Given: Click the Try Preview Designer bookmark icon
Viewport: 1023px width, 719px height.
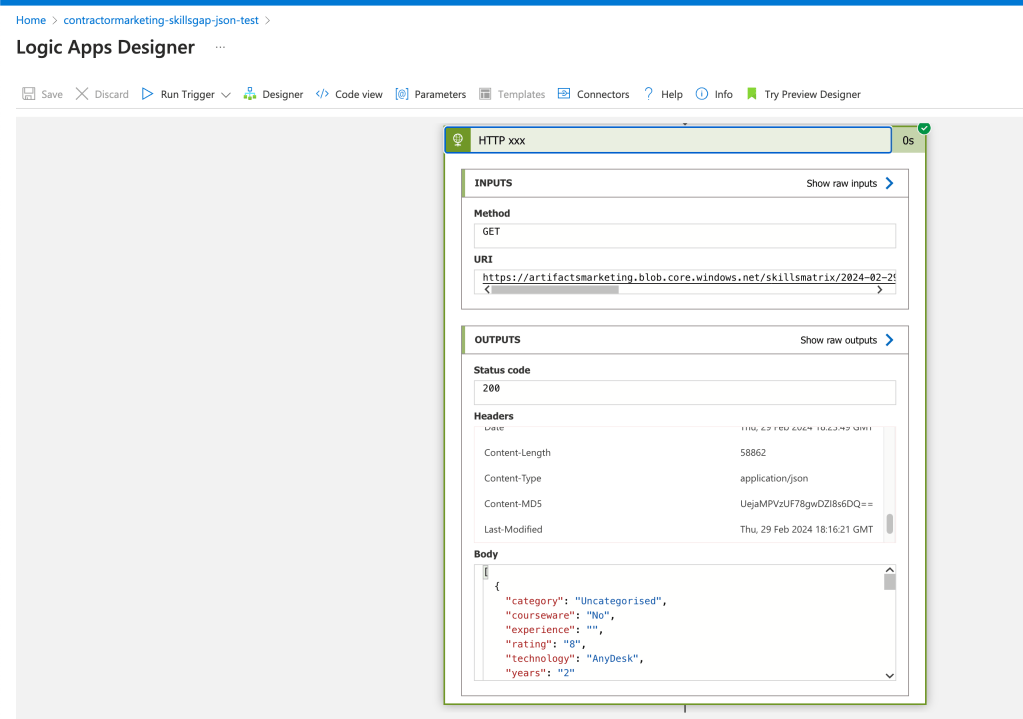Looking at the screenshot, I should coord(752,94).
